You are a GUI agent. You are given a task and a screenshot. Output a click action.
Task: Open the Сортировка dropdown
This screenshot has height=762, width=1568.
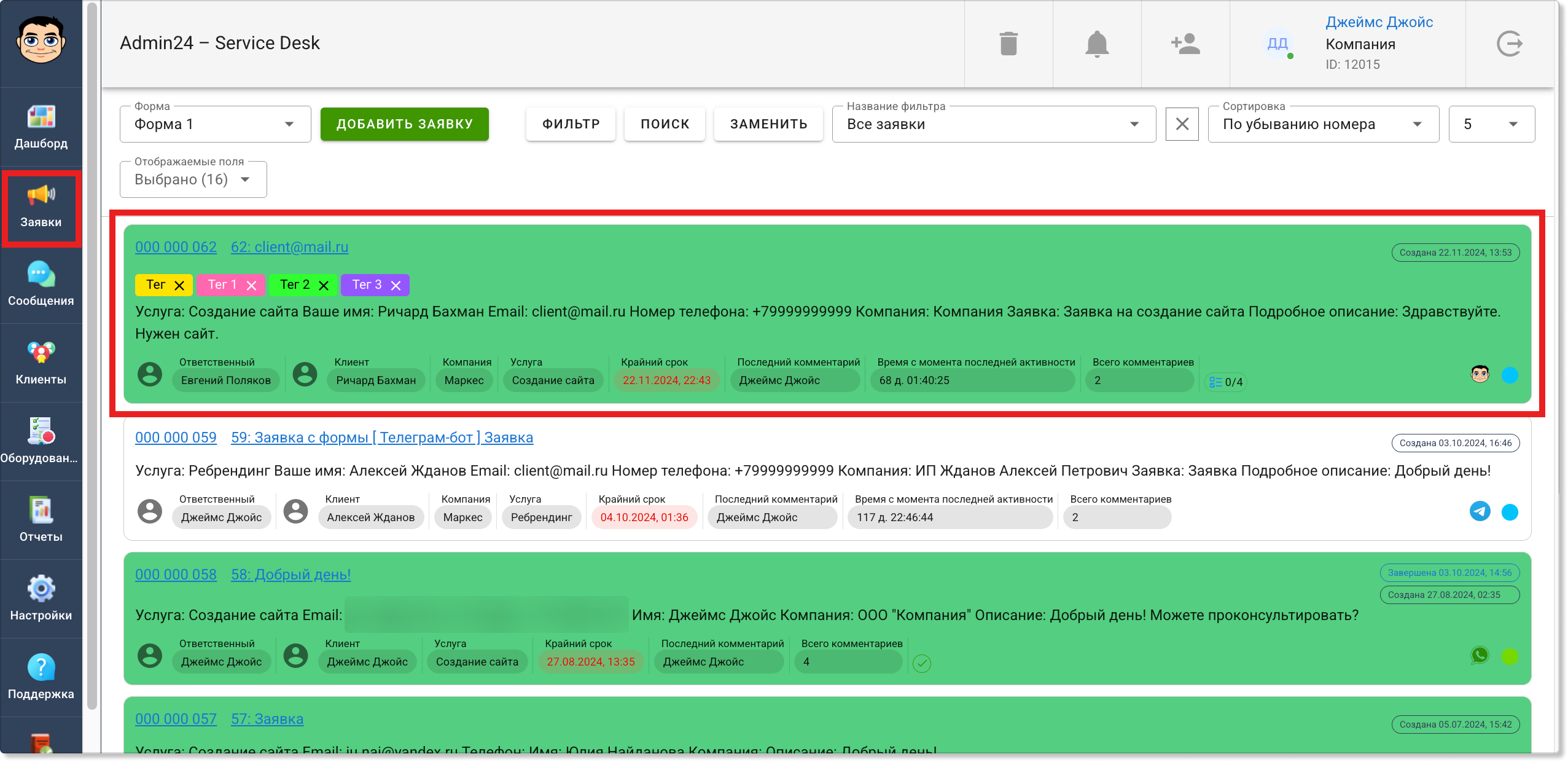coord(1323,124)
